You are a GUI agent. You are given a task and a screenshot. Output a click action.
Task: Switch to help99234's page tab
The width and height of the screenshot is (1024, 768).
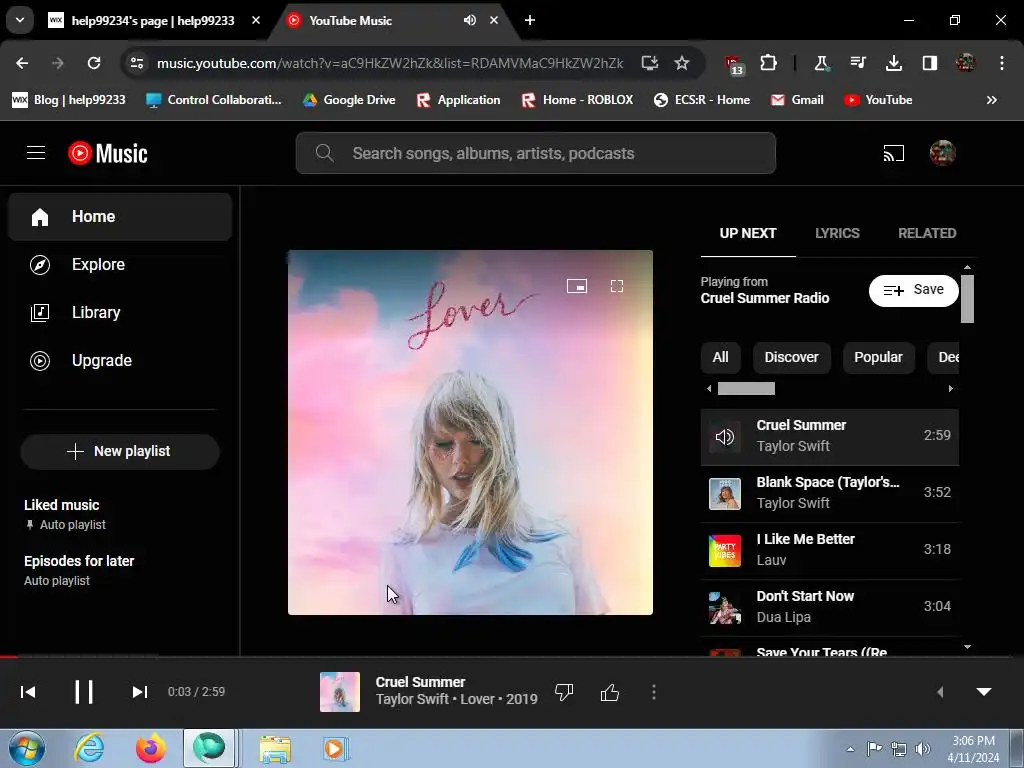[152, 21]
